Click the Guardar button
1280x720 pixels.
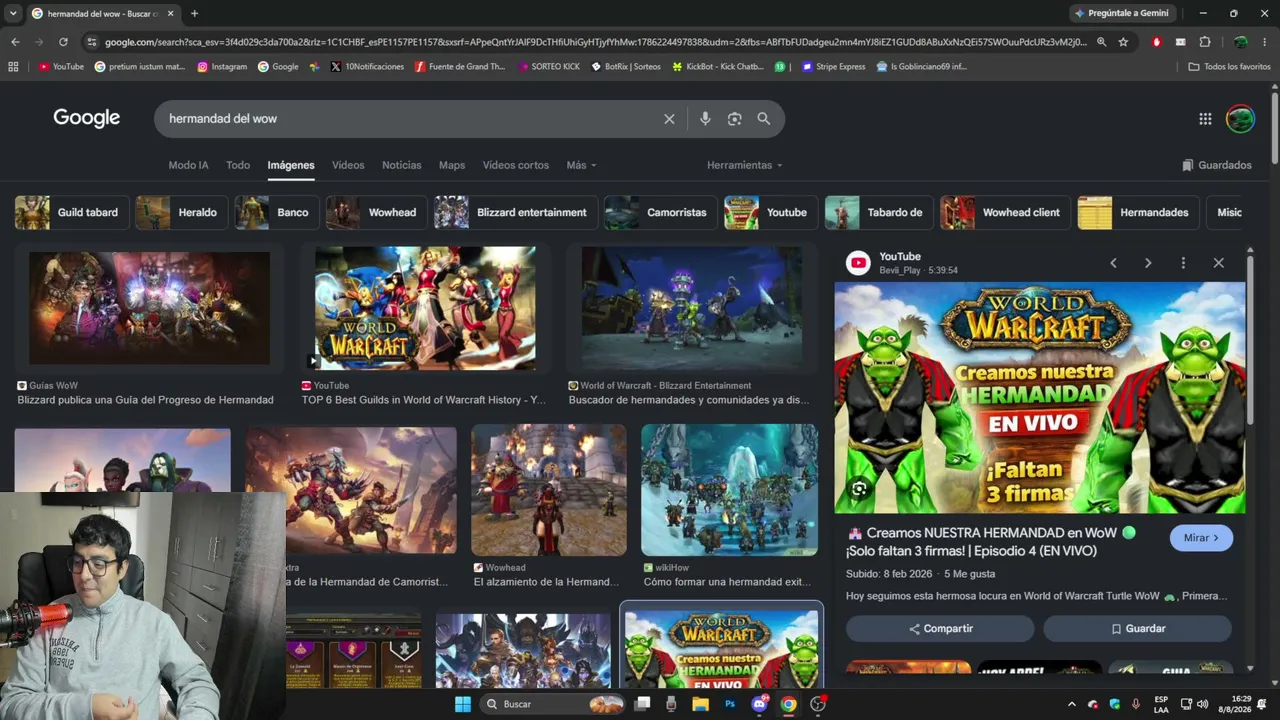[x=1138, y=629]
